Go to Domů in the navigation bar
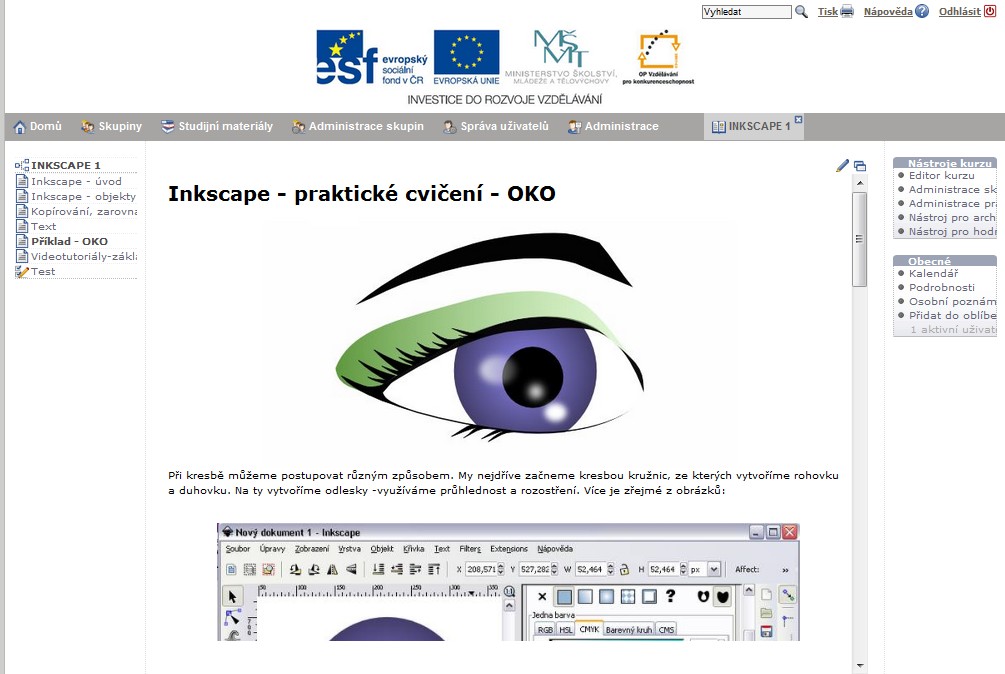 (x=38, y=126)
